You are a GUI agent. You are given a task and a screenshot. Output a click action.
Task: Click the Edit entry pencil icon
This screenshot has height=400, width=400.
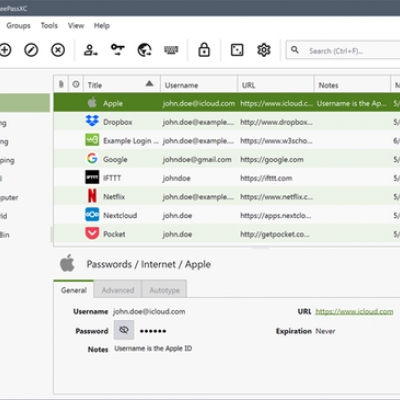click(x=31, y=50)
